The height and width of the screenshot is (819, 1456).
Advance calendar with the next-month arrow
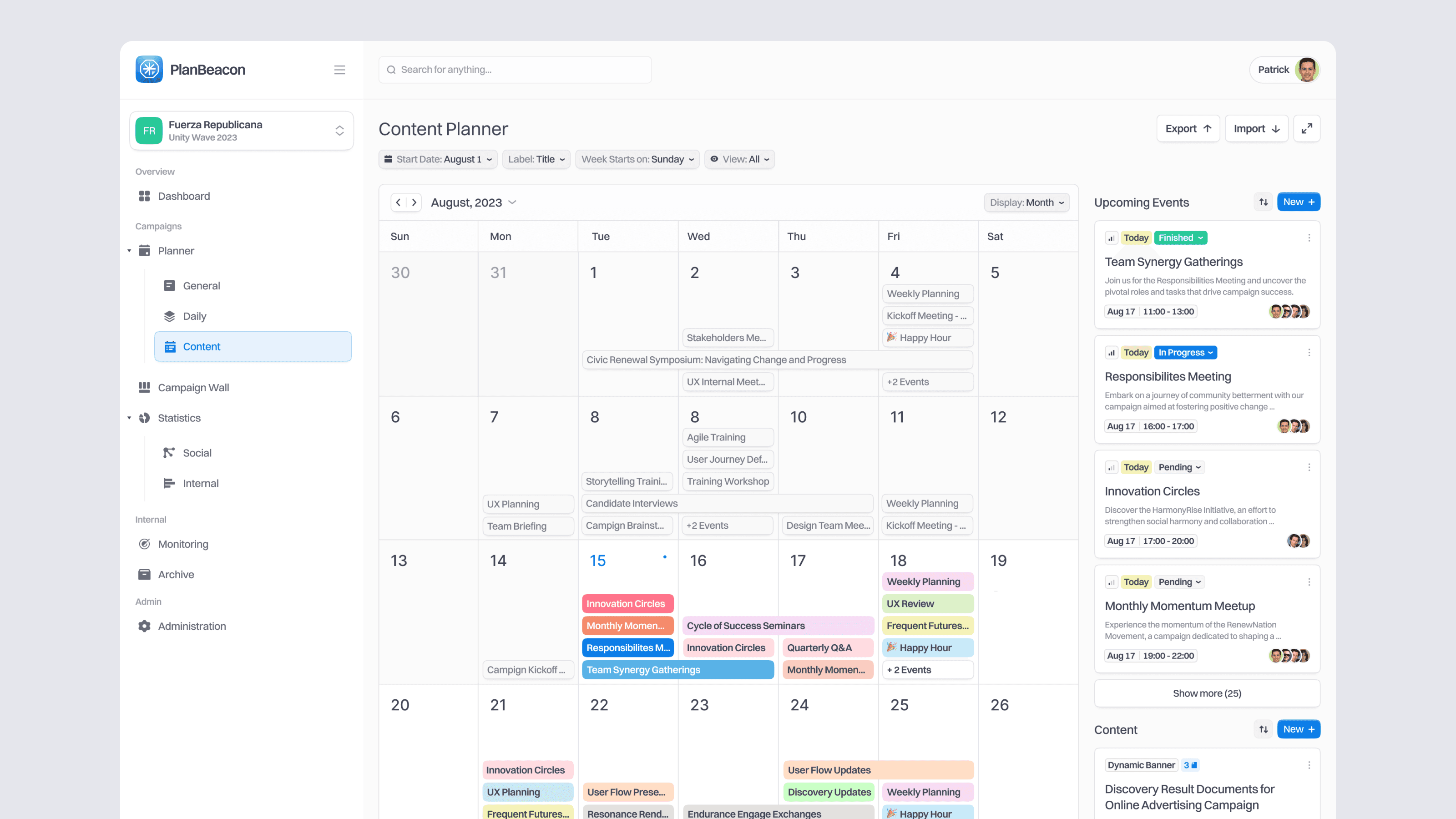[x=414, y=202]
